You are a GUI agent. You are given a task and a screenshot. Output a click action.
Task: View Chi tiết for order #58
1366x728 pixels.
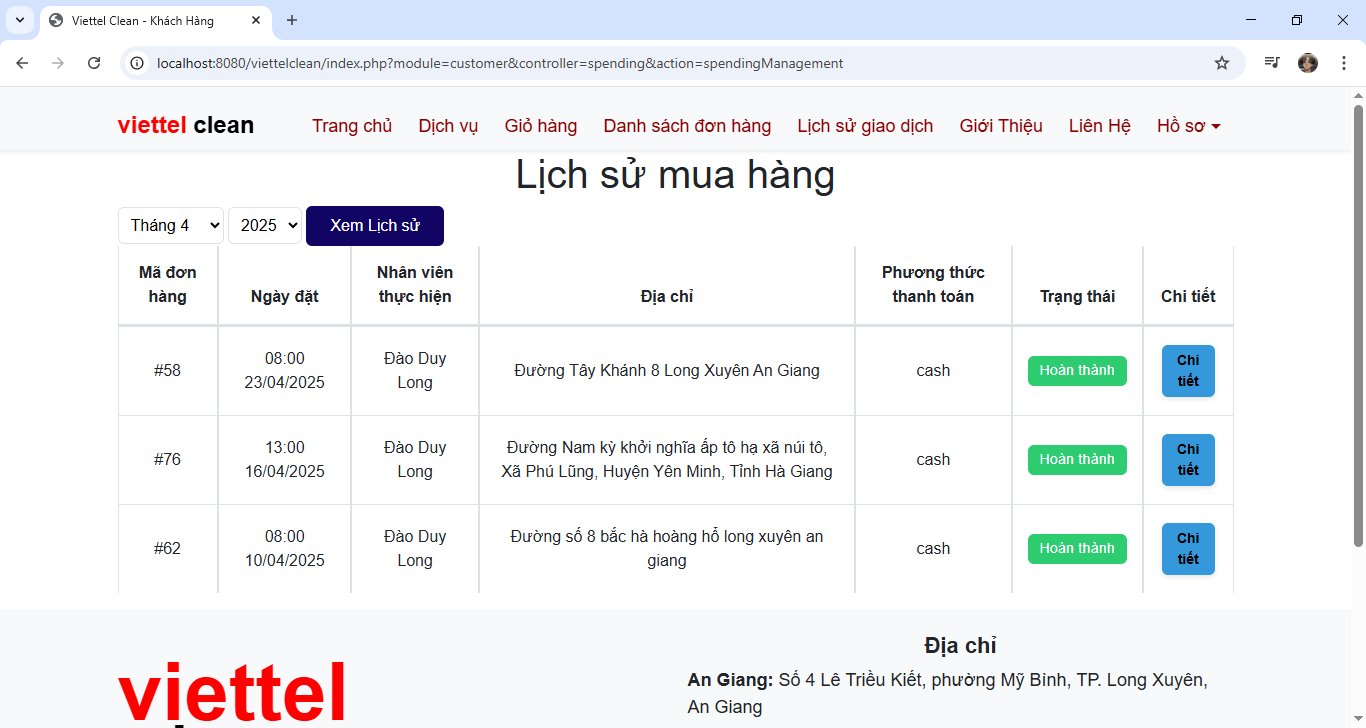[1188, 371]
